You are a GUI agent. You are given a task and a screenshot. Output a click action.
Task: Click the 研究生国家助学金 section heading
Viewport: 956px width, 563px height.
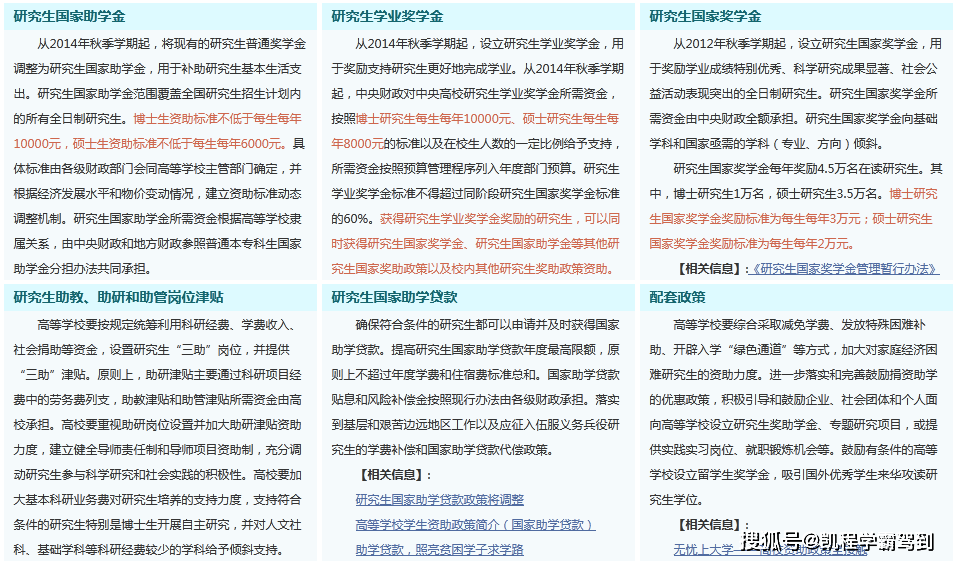point(70,16)
